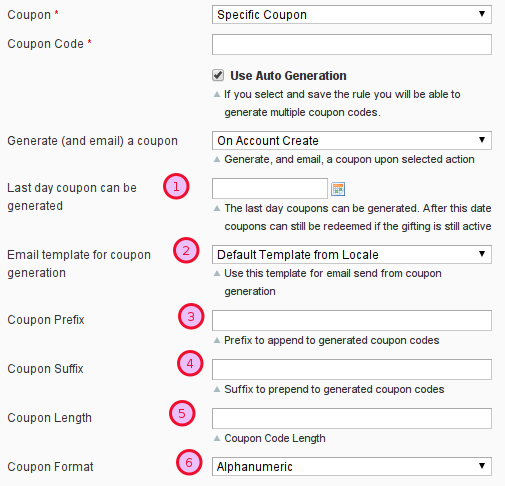Click the hint triangle beside Coupon Code Length
505x486 pixels.
coord(217,438)
